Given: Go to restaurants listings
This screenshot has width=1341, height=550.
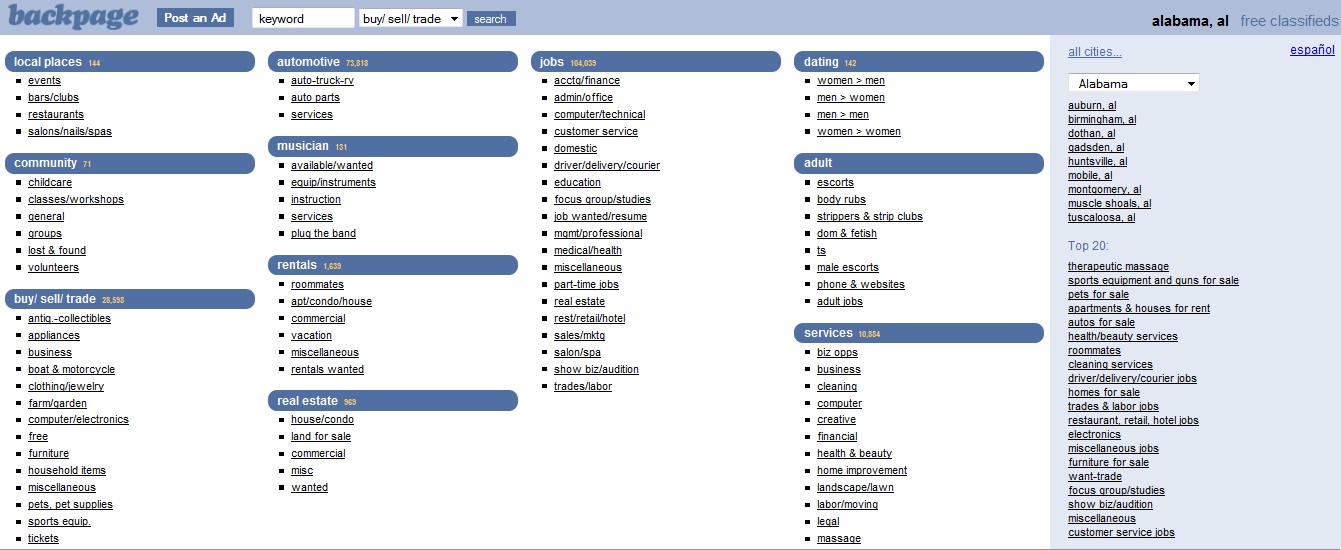Looking at the screenshot, I should (x=56, y=115).
